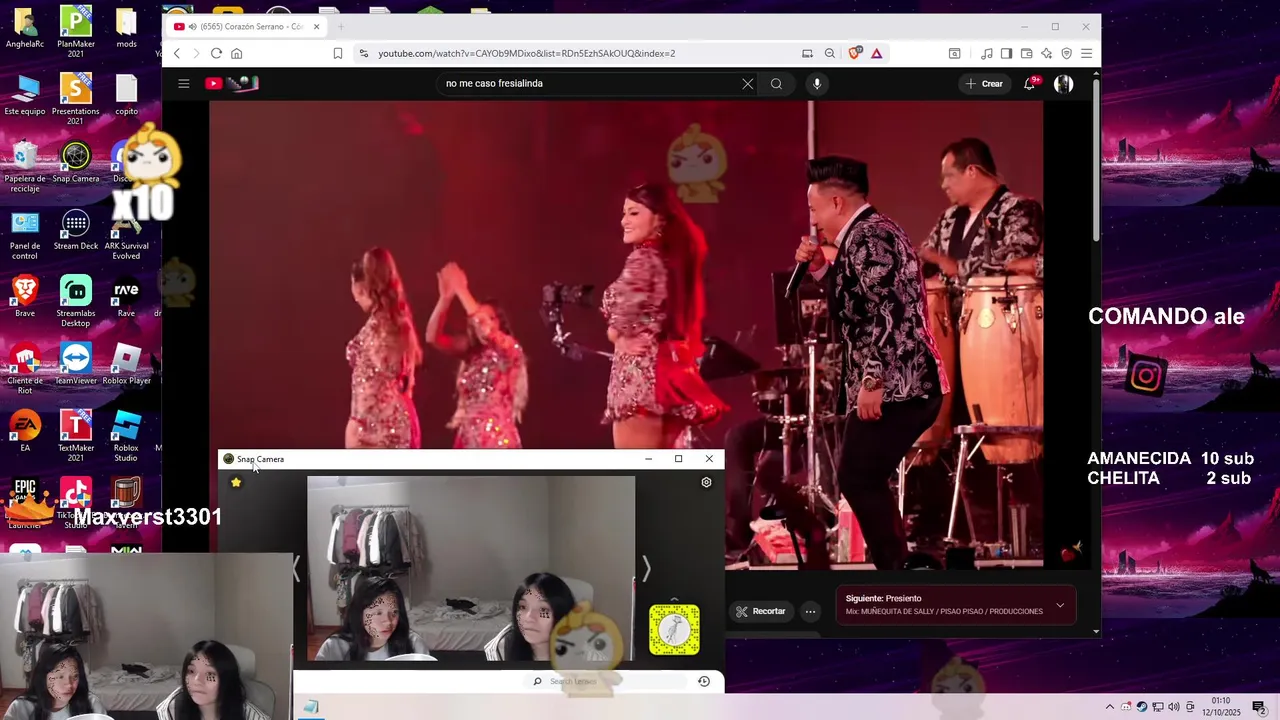Open YouTube notifications bell
1280x720 pixels.
1029,84
